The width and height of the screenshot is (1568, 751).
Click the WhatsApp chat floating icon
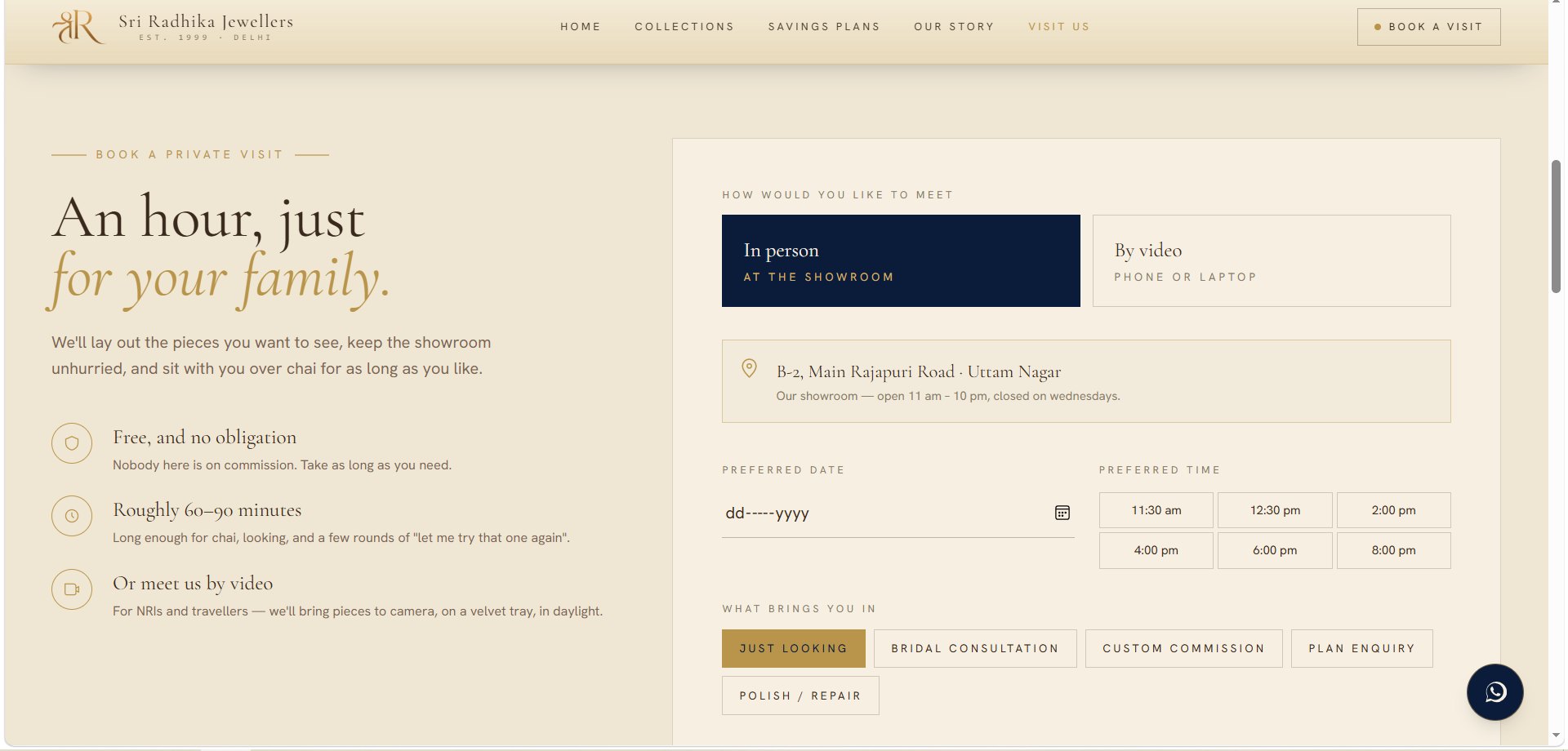coord(1494,692)
